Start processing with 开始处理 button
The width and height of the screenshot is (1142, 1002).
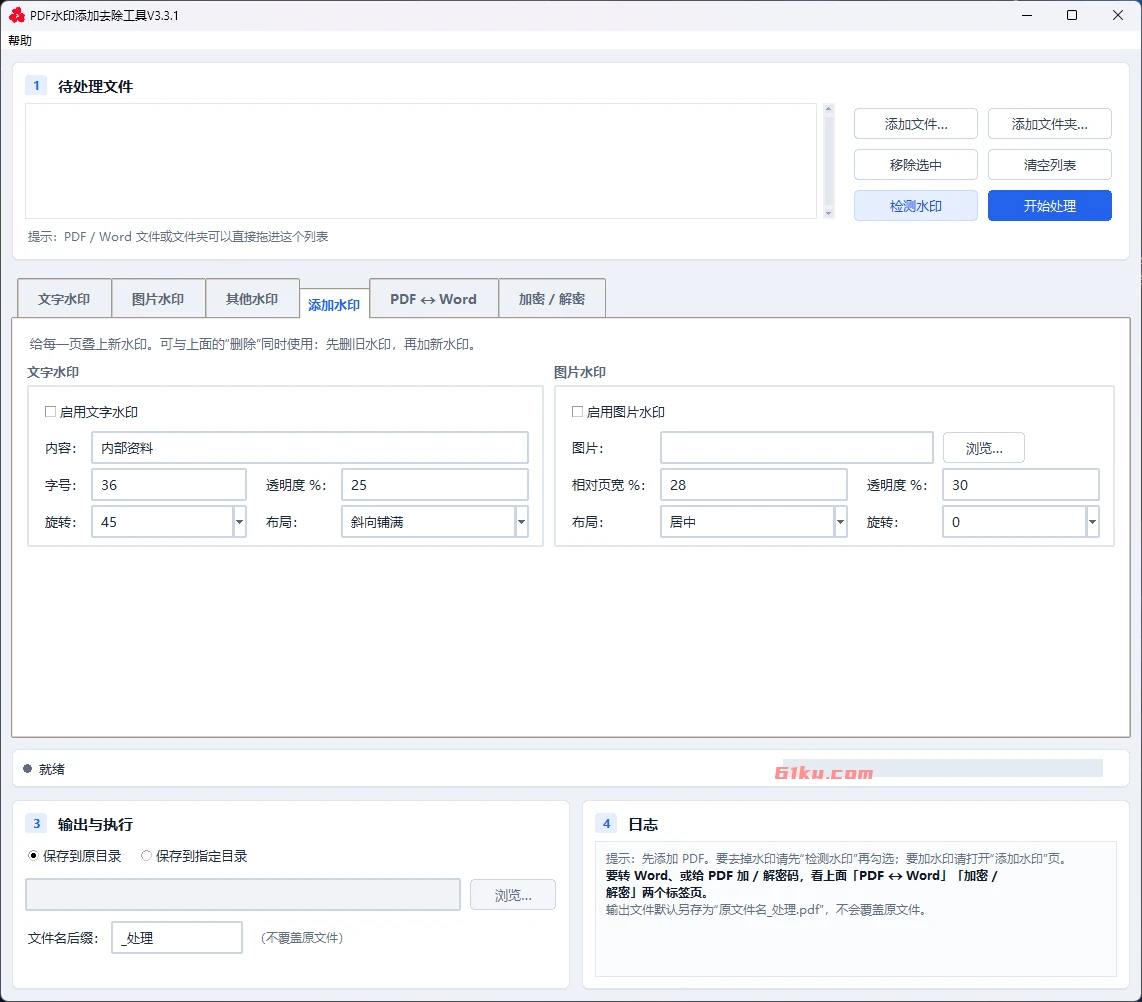(x=1050, y=206)
